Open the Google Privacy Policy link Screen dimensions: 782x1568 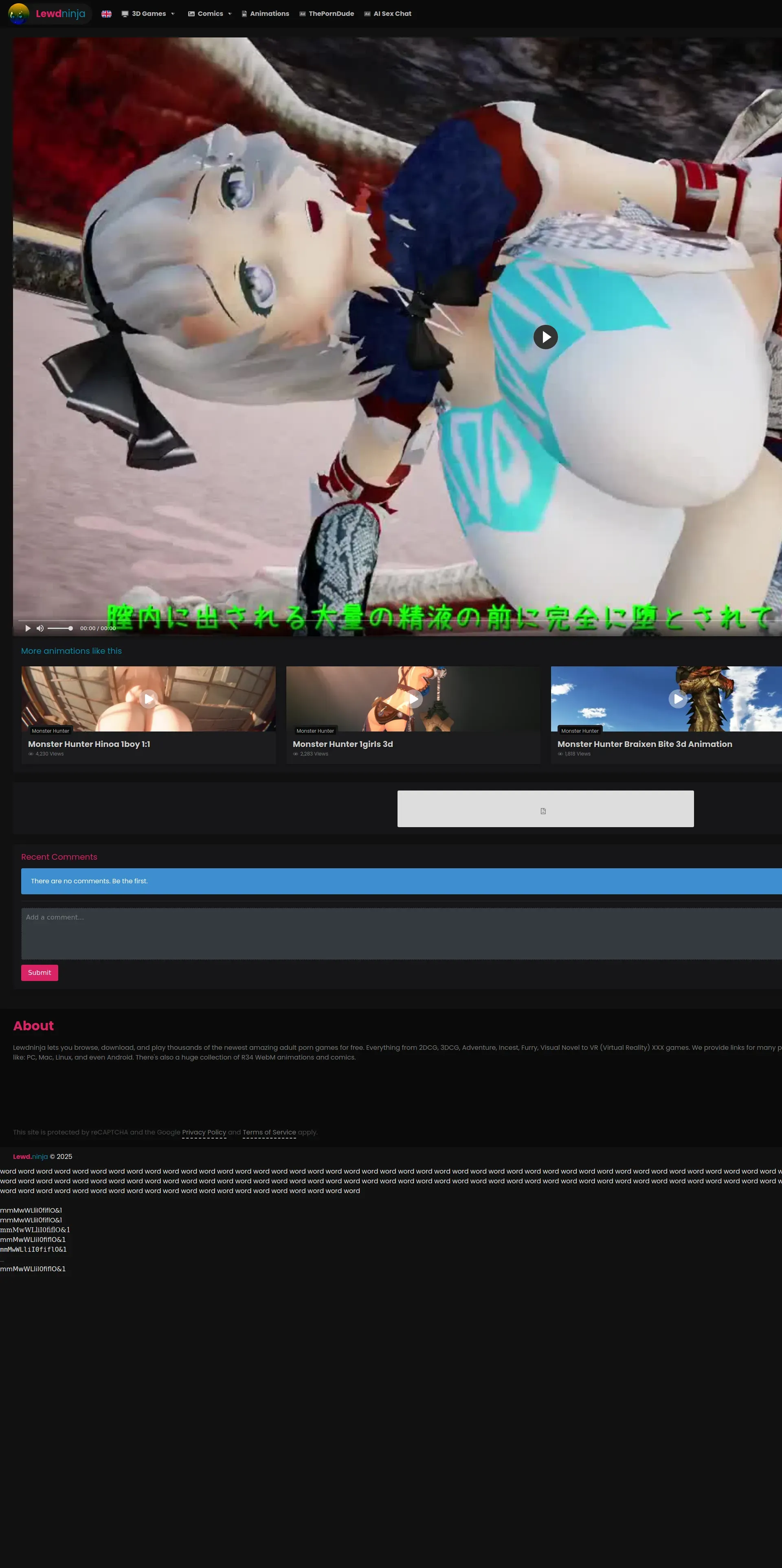click(x=204, y=1132)
